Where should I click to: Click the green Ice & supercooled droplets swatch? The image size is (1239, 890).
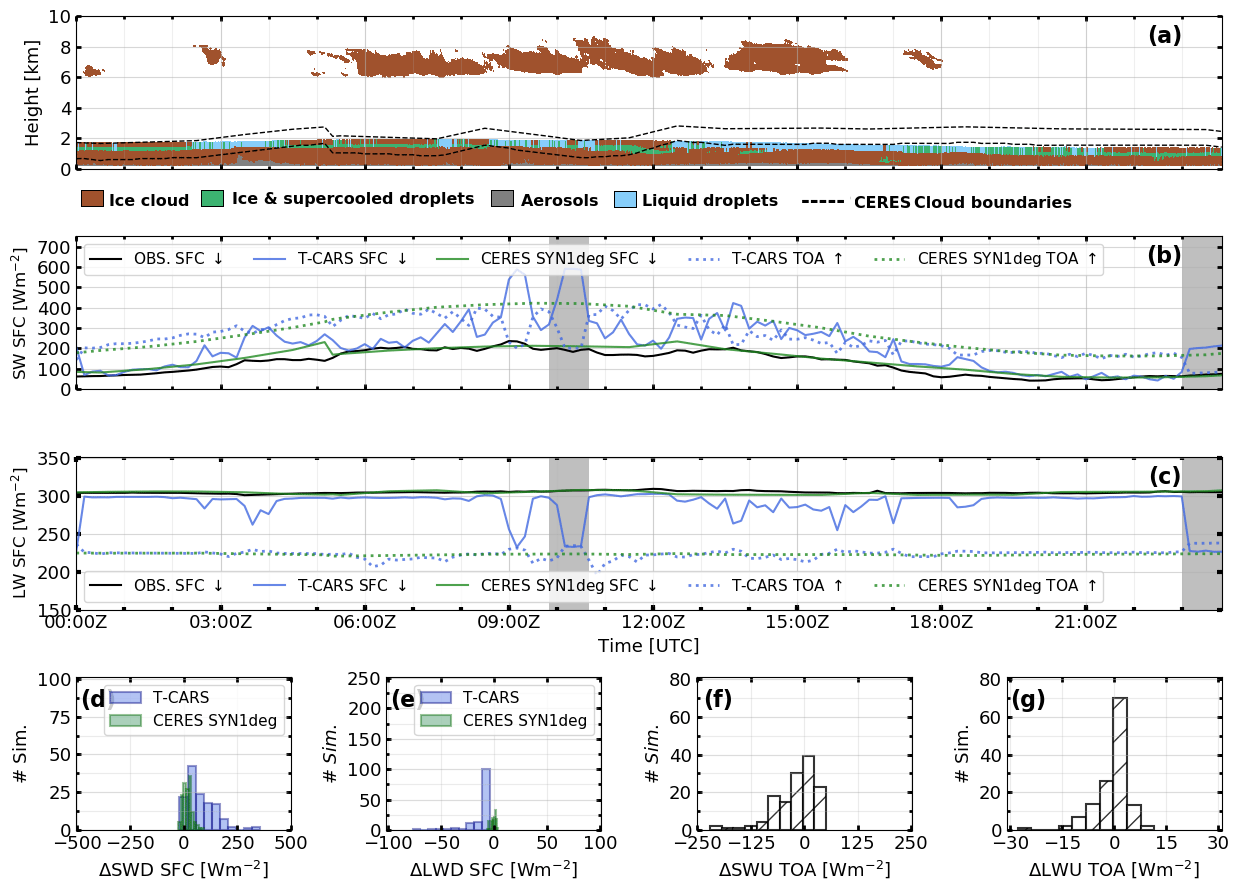(x=213, y=199)
